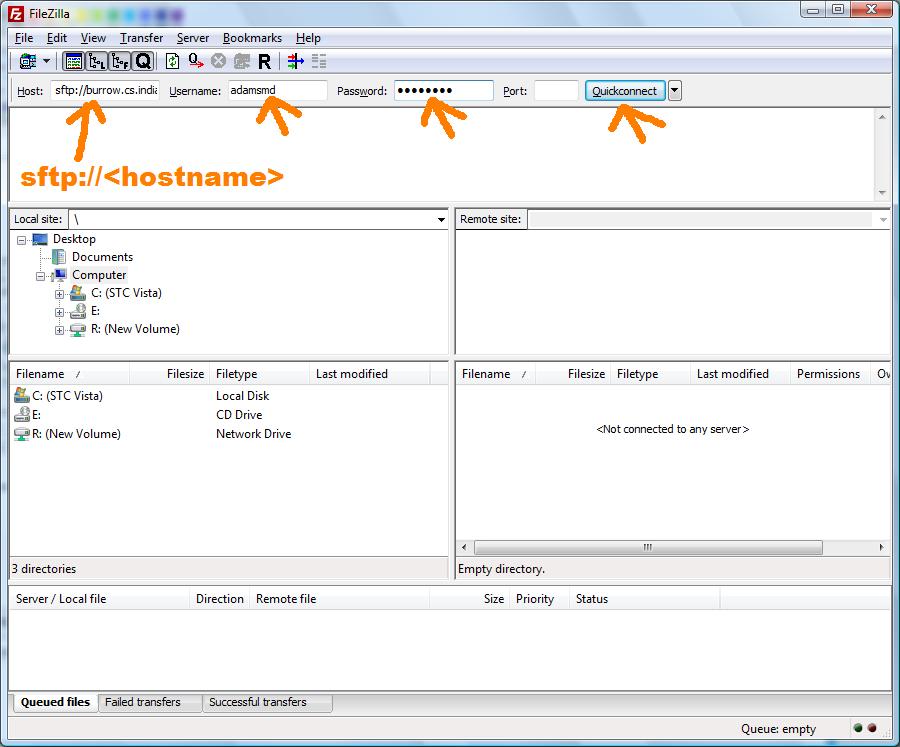The image size is (900, 747).
Task: Sort local list by Filesize column
Action: [170, 374]
